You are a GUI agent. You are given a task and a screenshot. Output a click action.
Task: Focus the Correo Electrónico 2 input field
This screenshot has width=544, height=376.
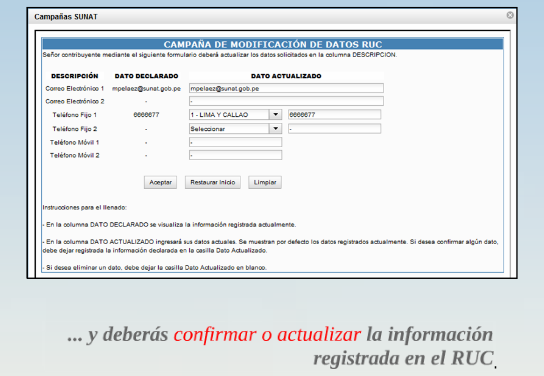click(x=286, y=101)
